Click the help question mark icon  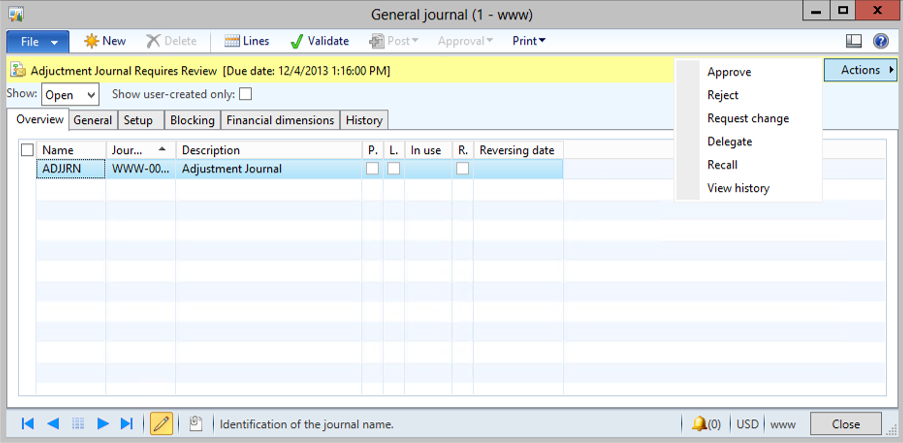(881, 41)
